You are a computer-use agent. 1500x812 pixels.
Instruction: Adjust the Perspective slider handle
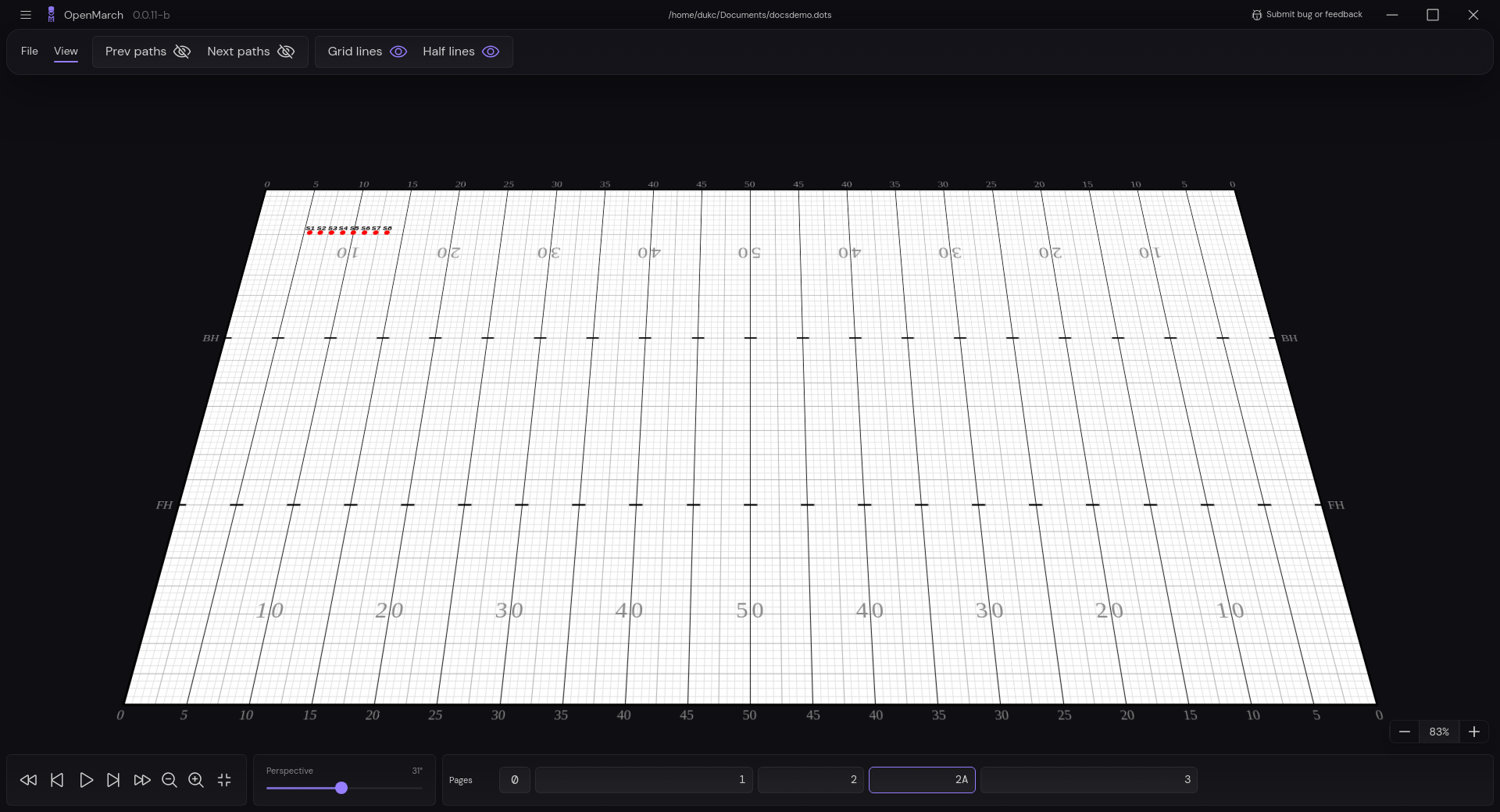(341, 789)
